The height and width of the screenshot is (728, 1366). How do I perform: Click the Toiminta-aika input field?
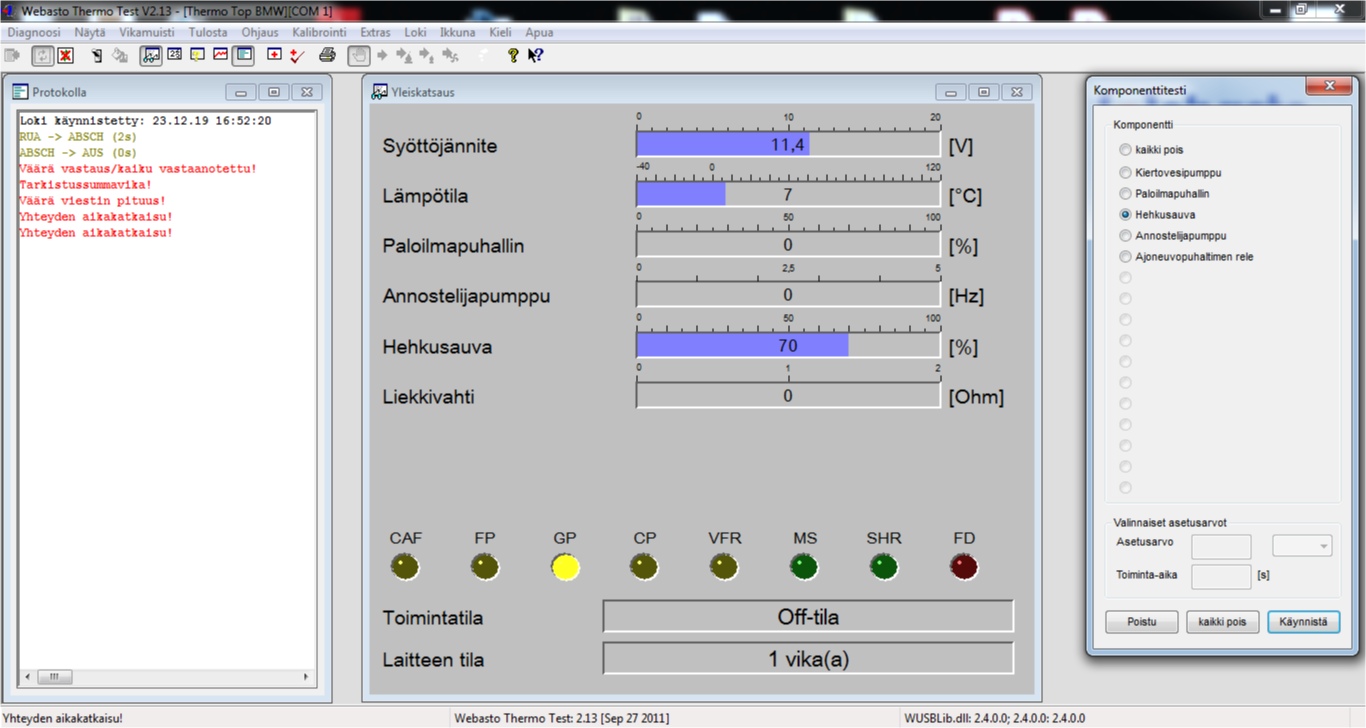click(1221, 576)
